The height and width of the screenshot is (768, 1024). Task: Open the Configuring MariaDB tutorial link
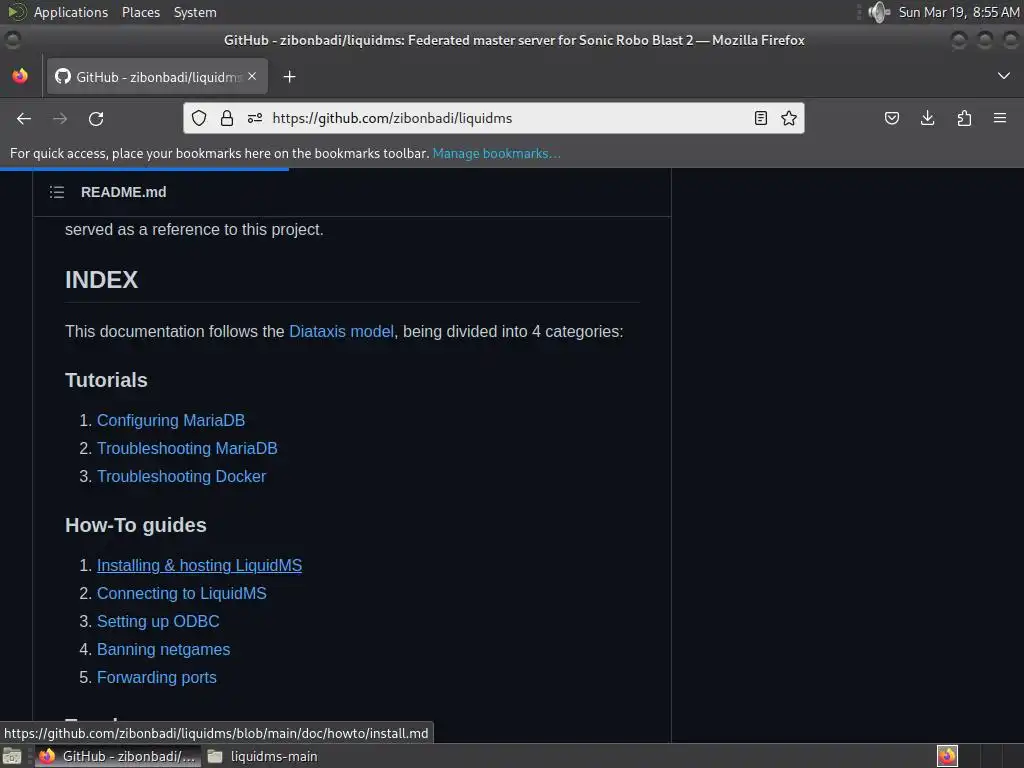point(171,420)
